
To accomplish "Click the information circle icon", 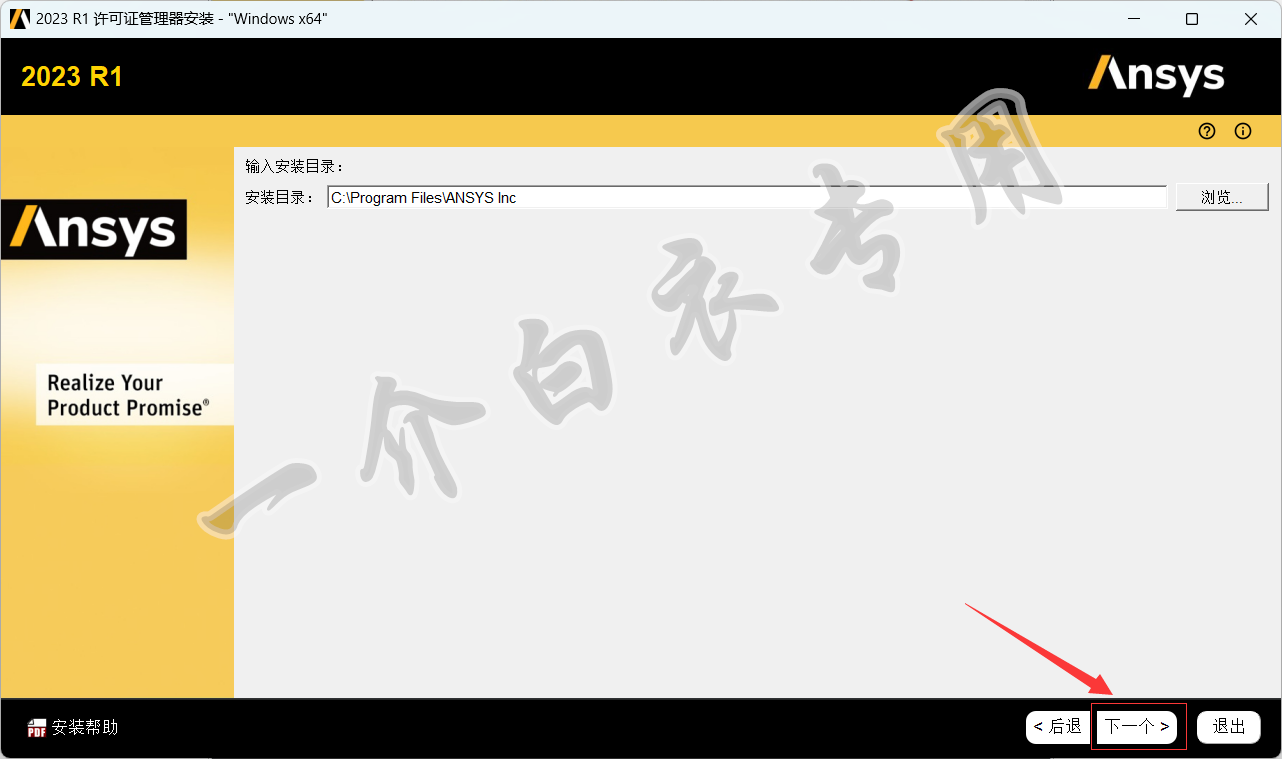I will point(1243,131).
